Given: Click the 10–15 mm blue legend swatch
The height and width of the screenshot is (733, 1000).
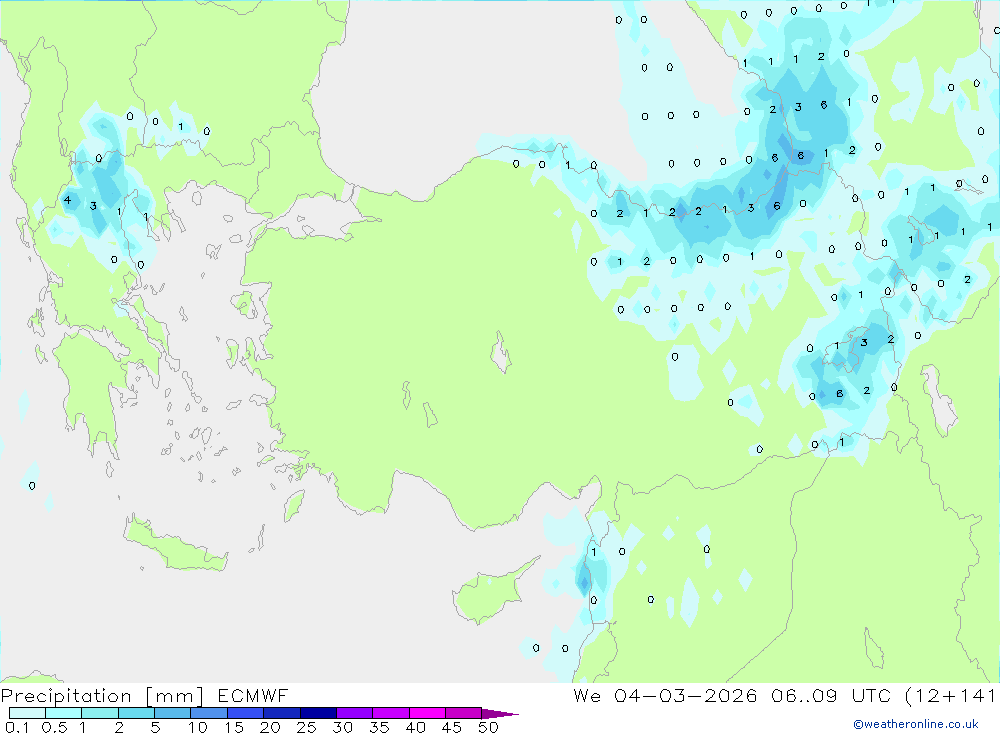Looking at the screenshot, I should [x=209, y=713].
